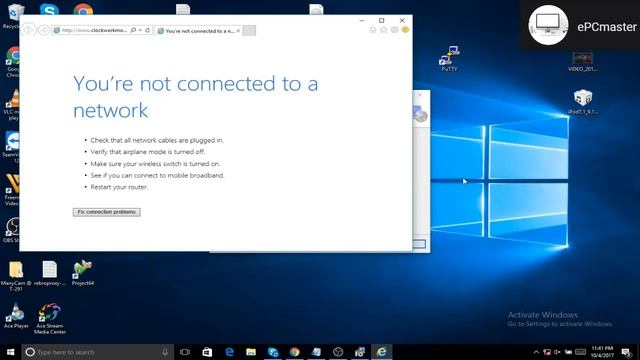Open the Favorites star icon
Image resolution: width=640 pixels, height=360 pixels.
pos(383,30)
